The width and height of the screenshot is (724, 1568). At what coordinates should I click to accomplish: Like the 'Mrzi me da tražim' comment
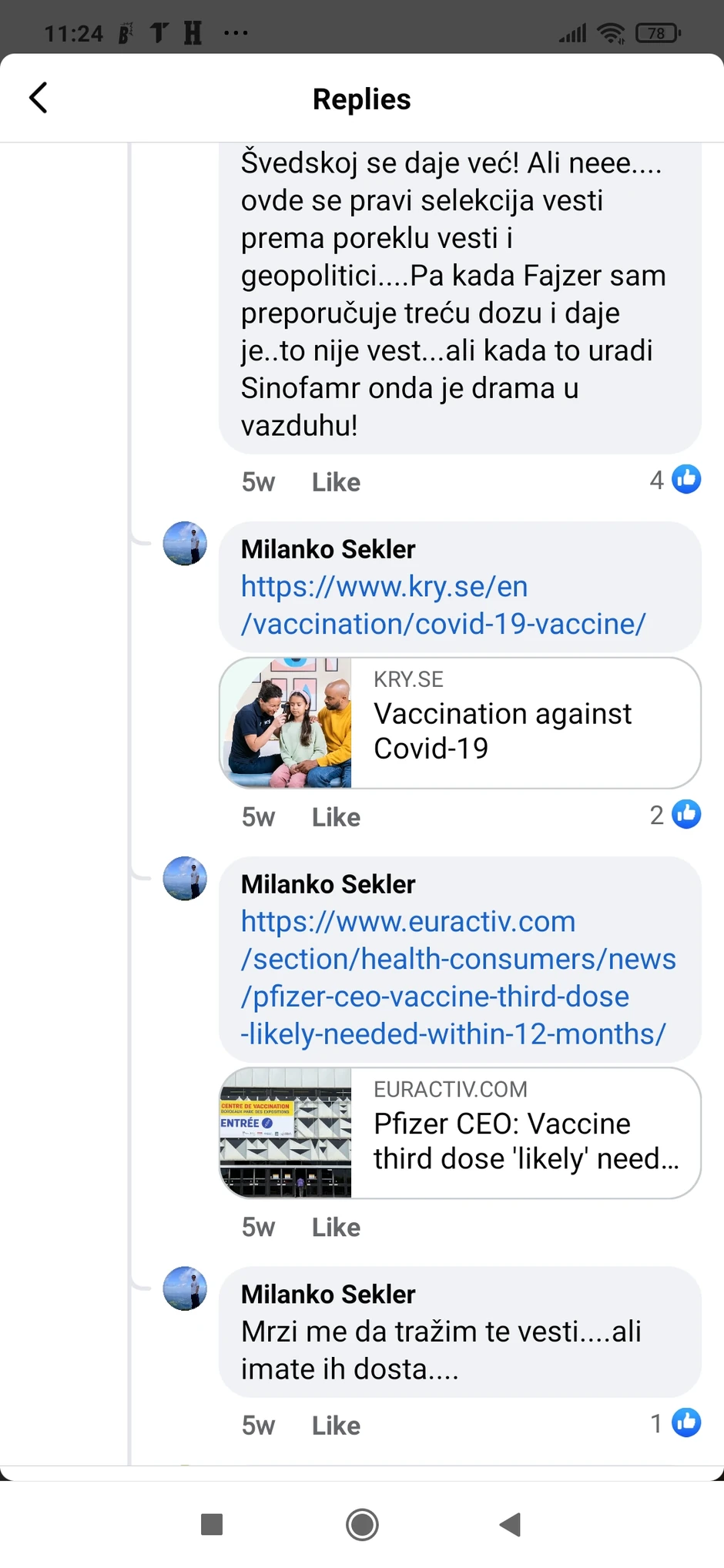coord(336,1426)
